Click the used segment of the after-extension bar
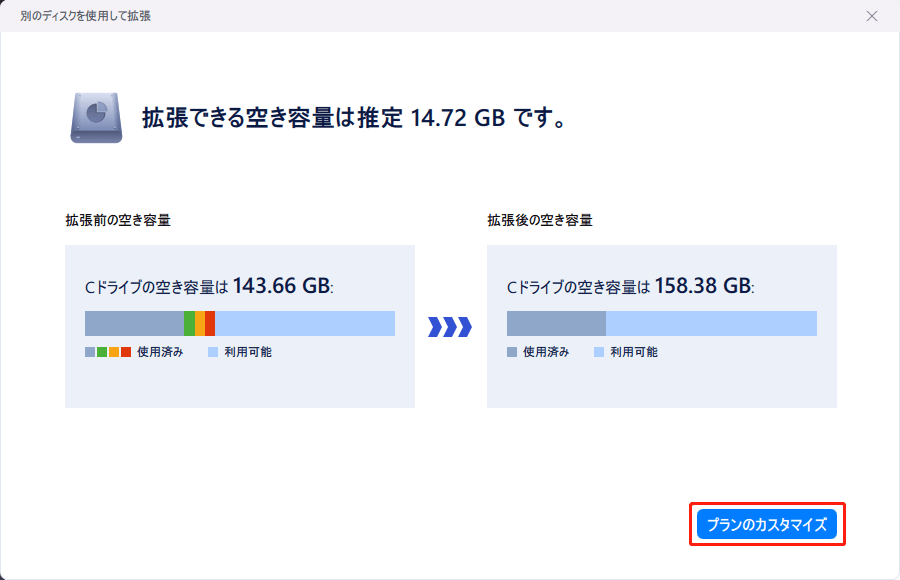The width and height of the screenshot is (900, 580). tap(556, 323)
